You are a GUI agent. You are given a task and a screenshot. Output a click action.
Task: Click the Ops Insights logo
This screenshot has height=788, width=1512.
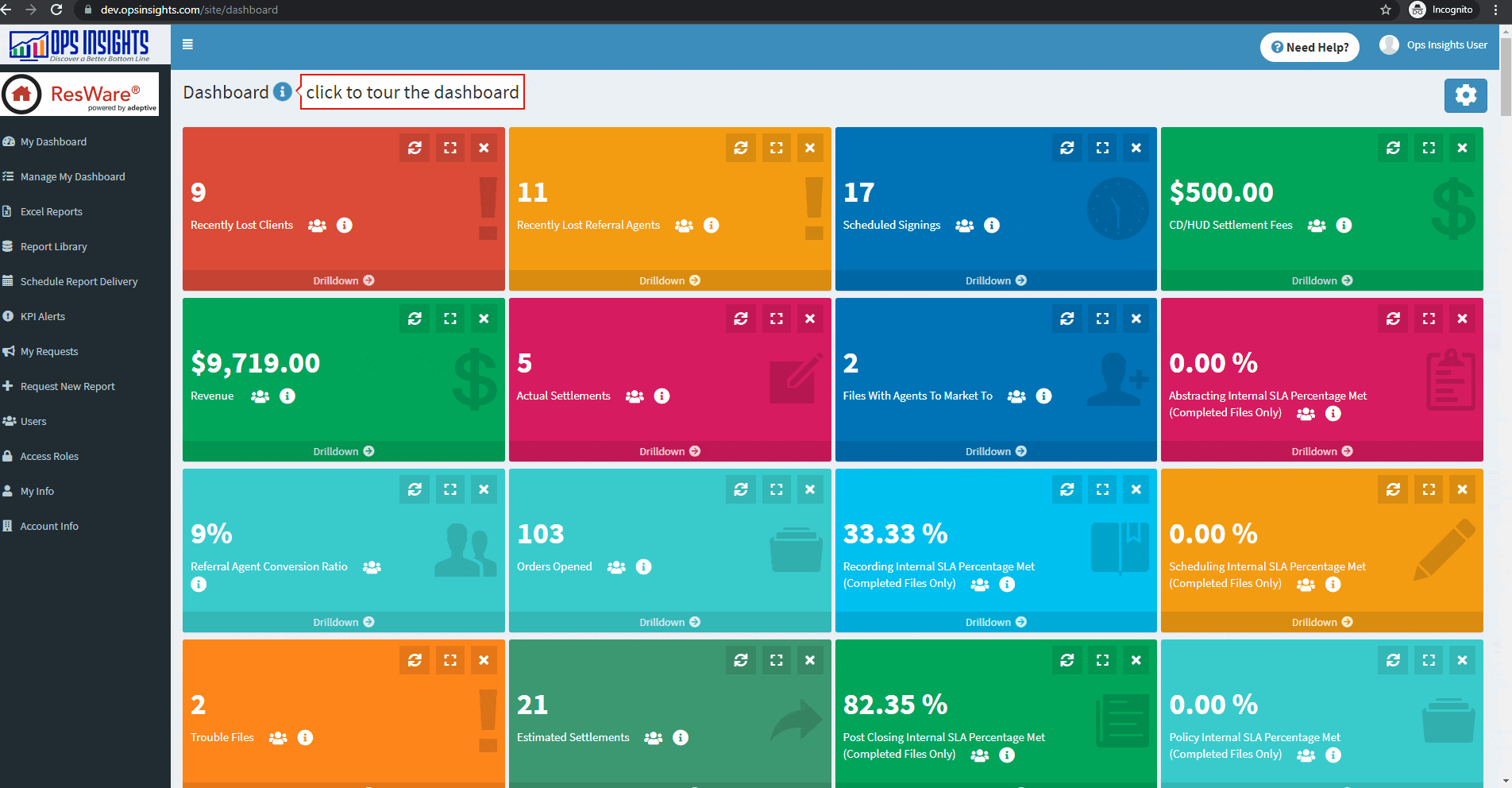pos(85,44)
